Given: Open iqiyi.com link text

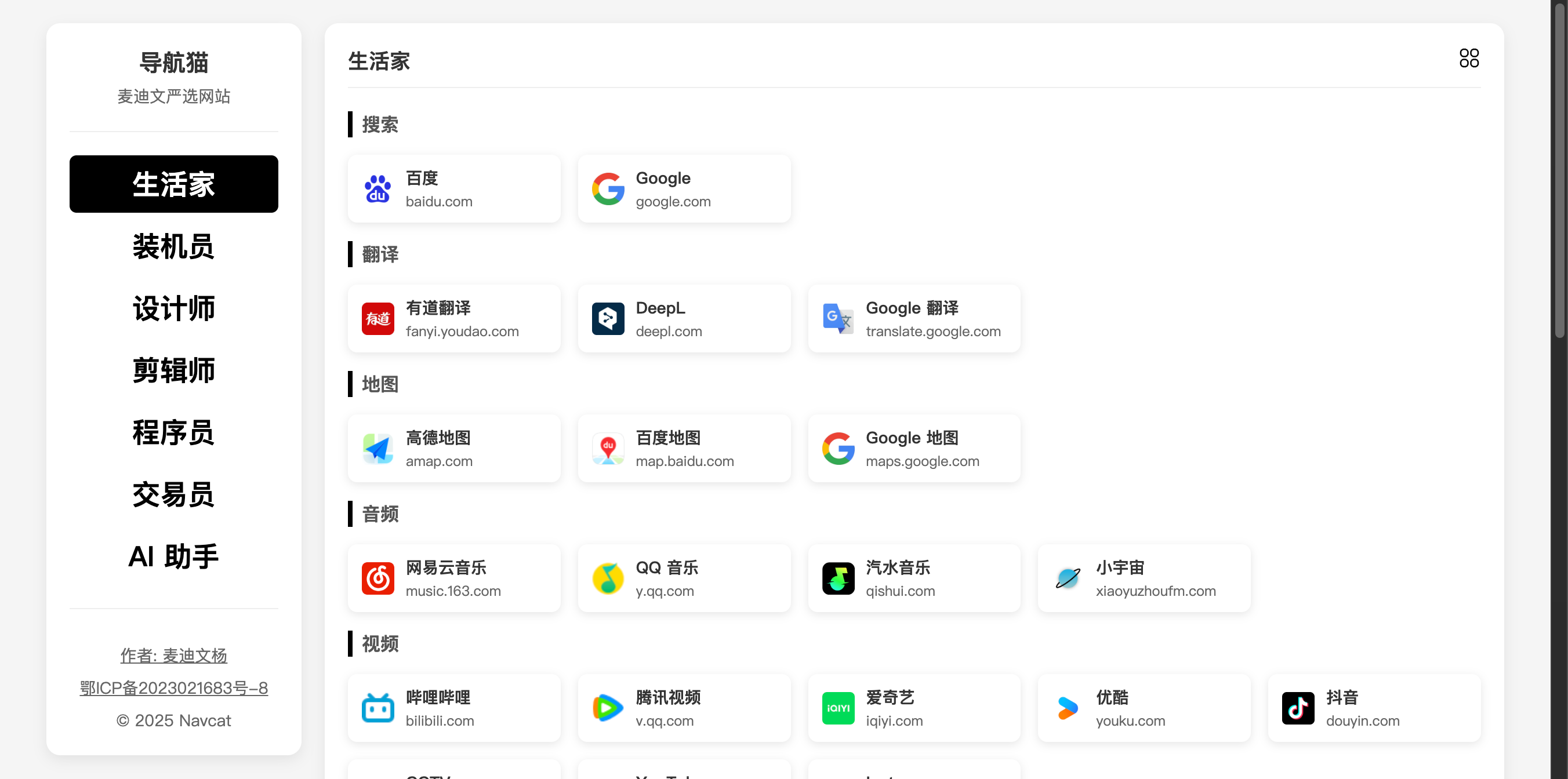Looking at the screenshot, I should [894, 720].
